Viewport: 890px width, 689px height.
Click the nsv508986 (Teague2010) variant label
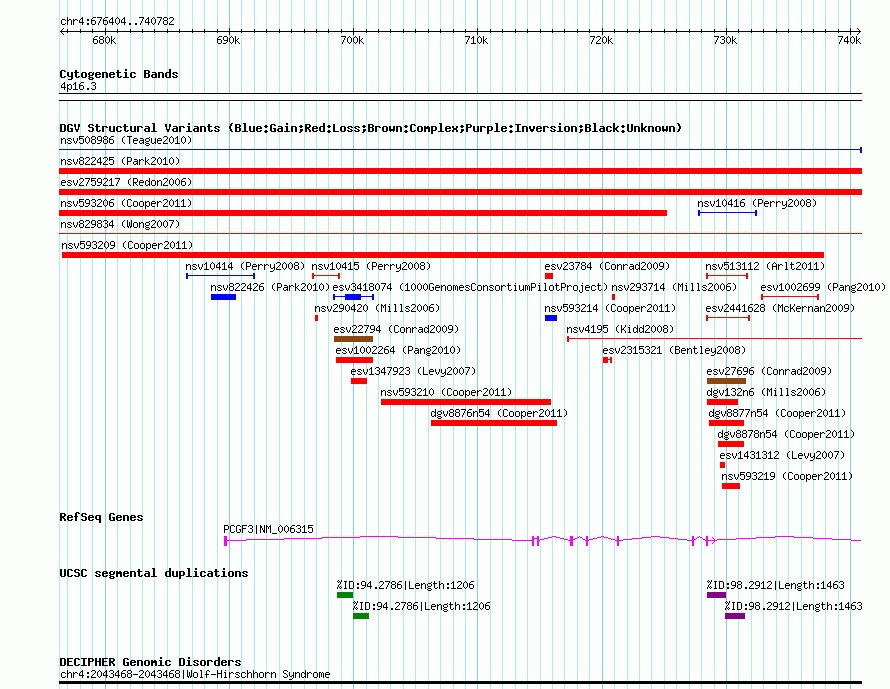coord(126,140)
